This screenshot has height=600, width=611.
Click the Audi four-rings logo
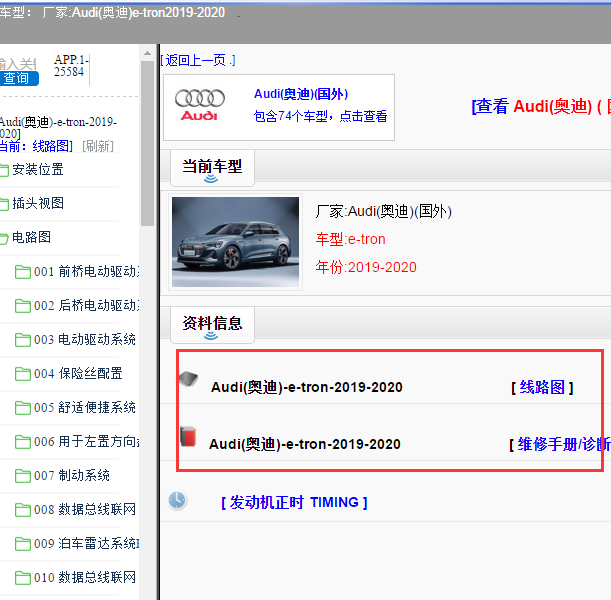coord(200,104)
